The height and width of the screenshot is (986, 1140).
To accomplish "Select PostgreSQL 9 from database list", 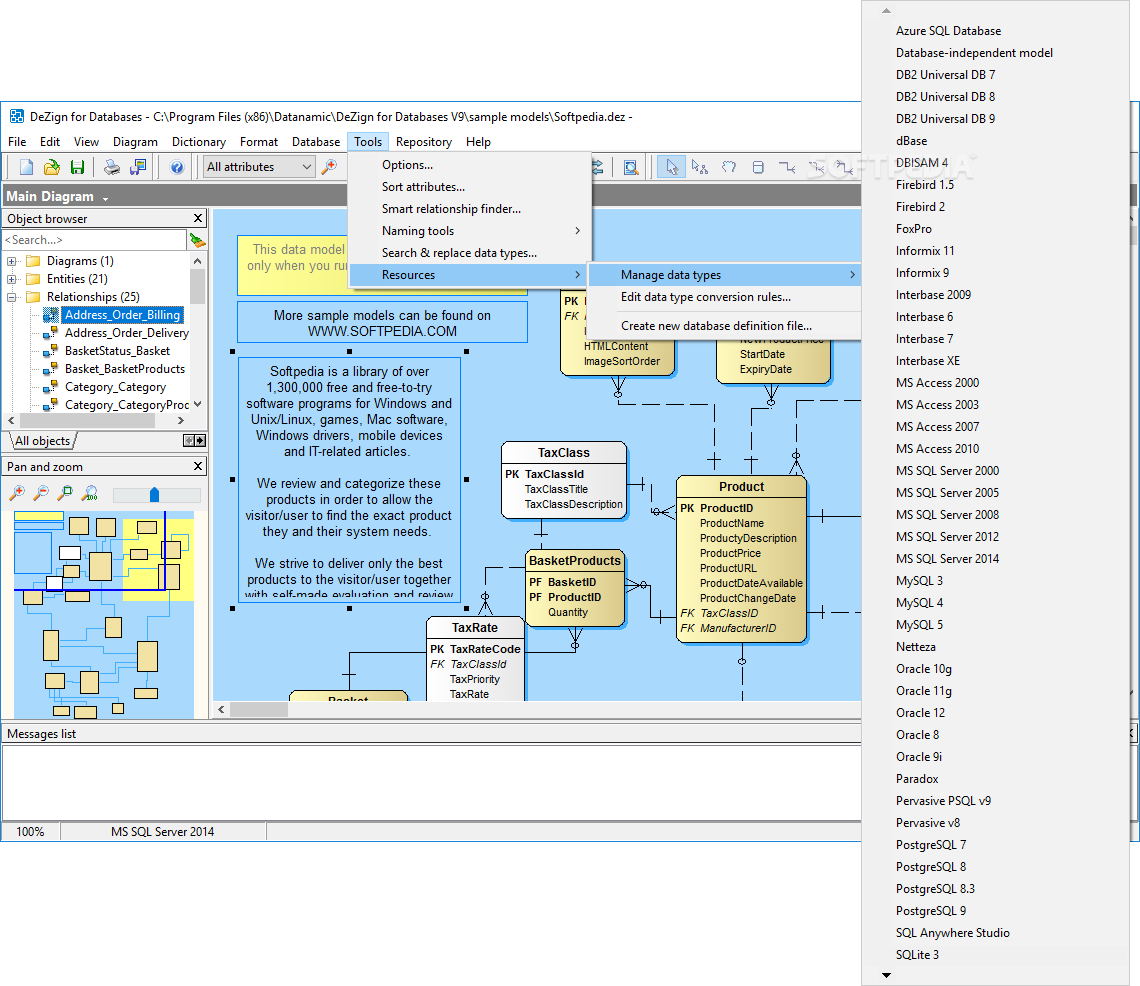I will click(931, 910).
